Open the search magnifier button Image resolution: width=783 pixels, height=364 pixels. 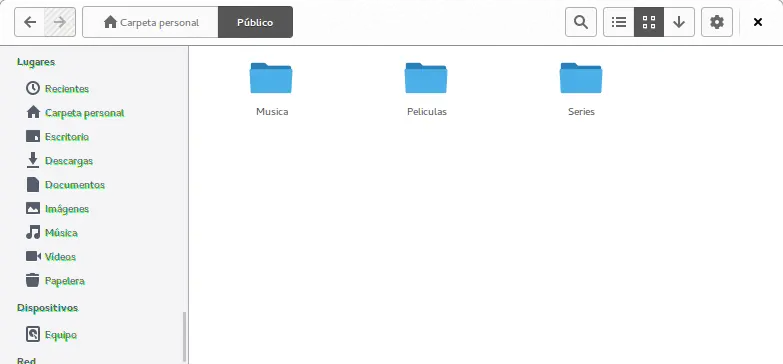pyautogui.click(x=581, y=22)
